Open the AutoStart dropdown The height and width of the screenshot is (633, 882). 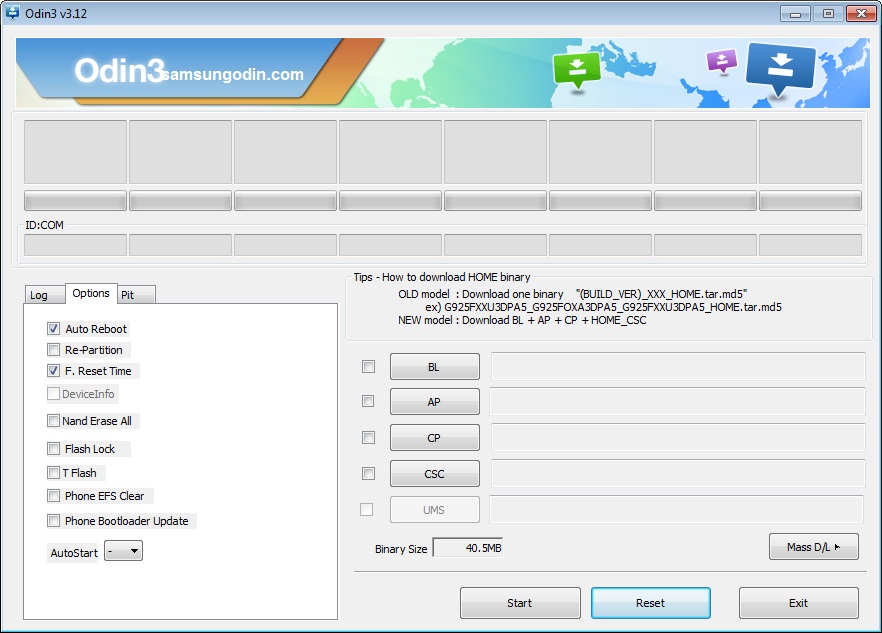click(124, 551)
